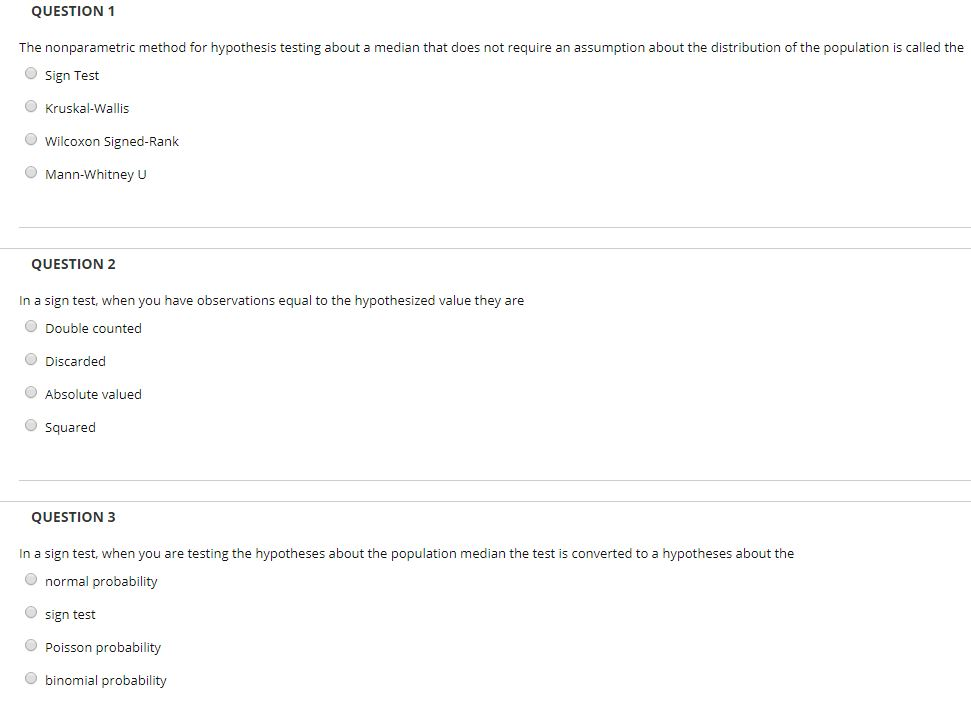Select Squared as the Question 2 answer
The height and width of the screenshot is (720, 971).
(x=31, y=424)
